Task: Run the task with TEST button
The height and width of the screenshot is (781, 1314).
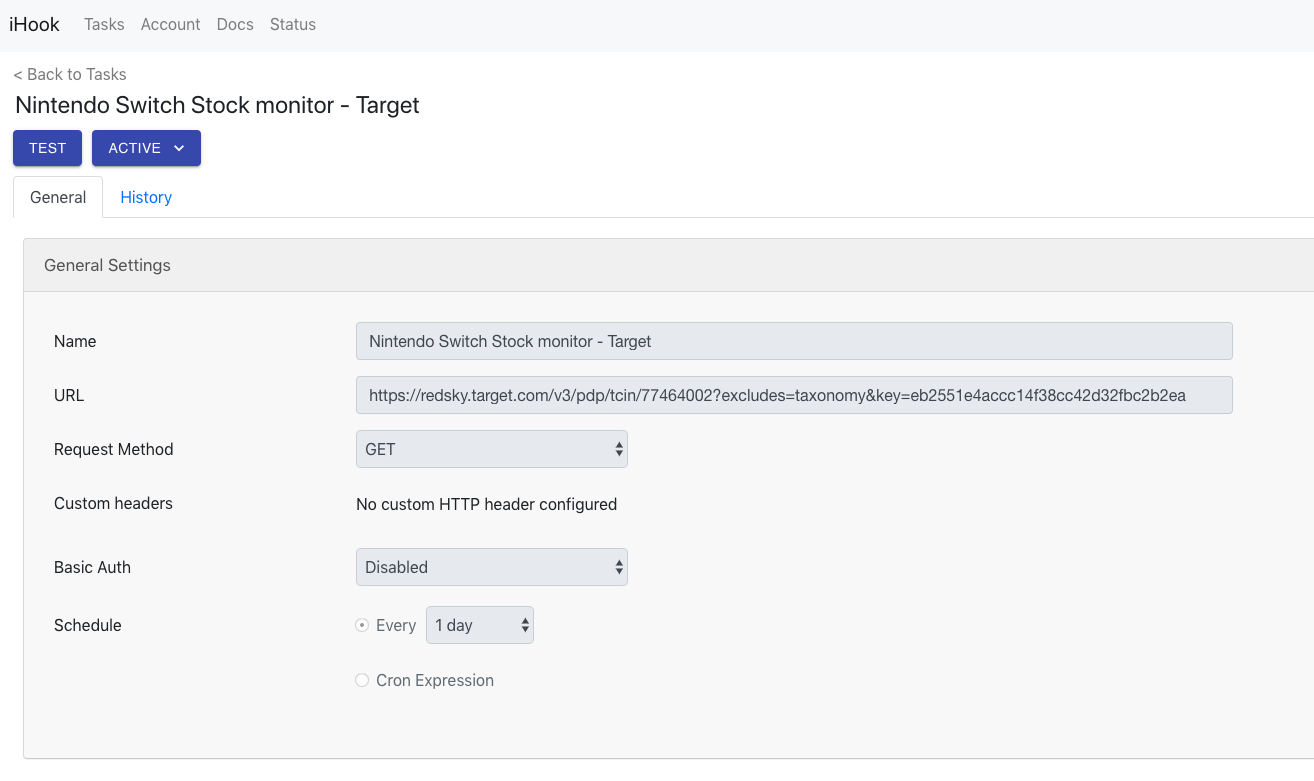Action: point(47,148)
